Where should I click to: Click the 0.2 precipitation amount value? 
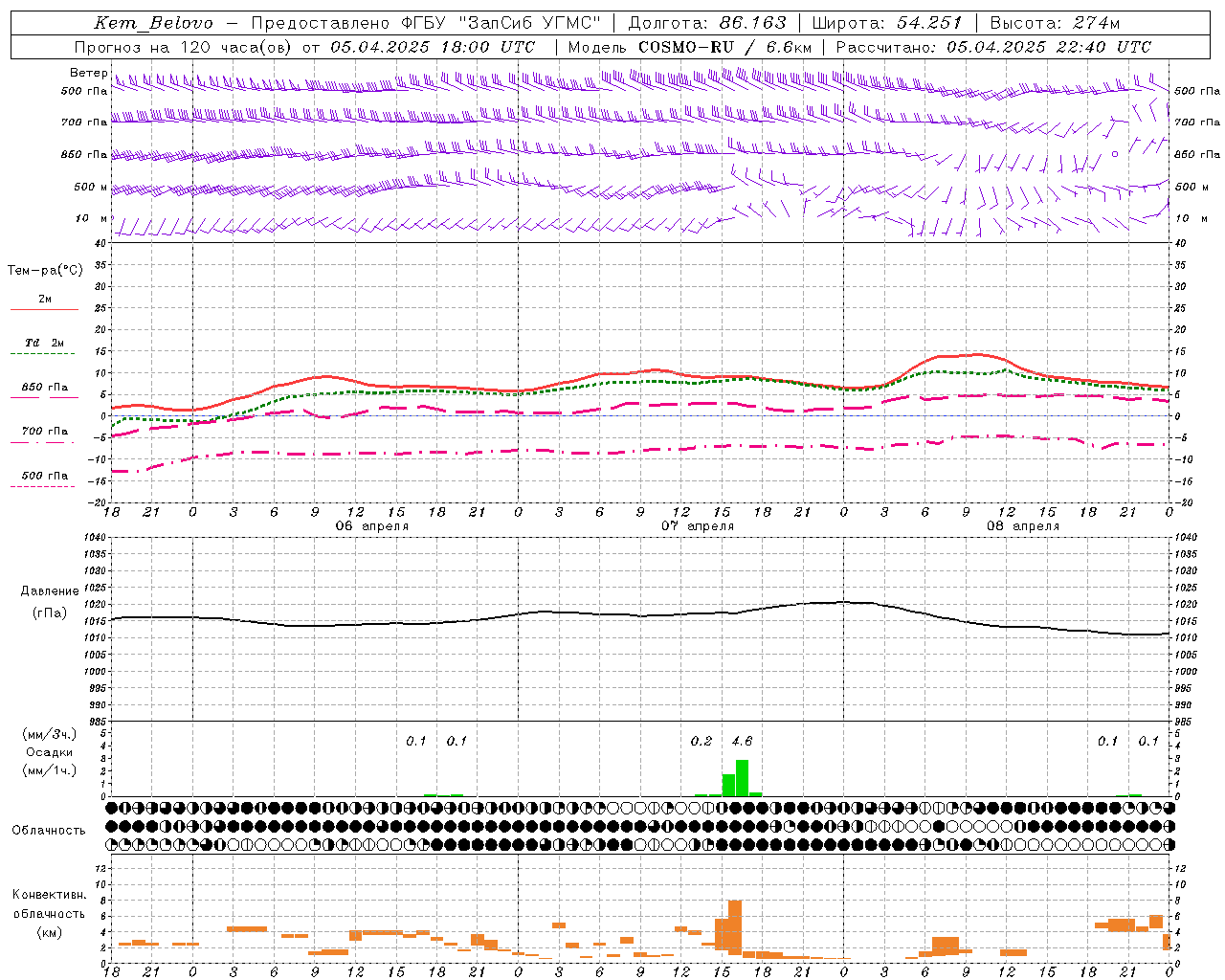coord(702,741)
